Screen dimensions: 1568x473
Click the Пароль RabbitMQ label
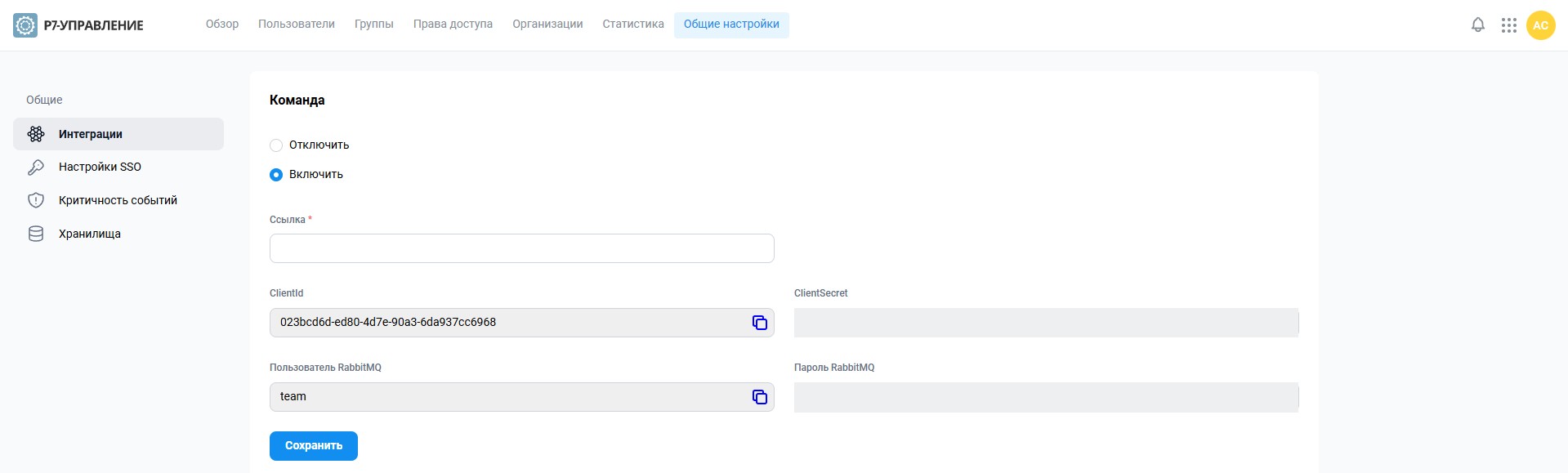[x=834, y=368]
